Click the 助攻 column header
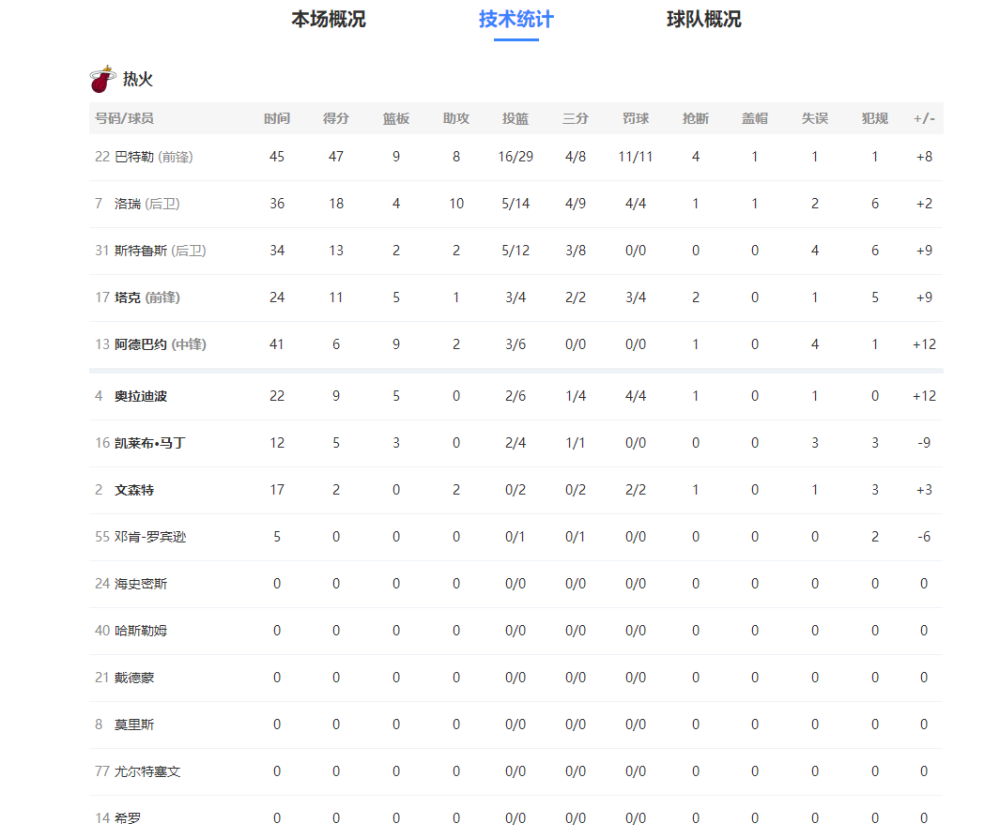The width and height of the screenshot is (1000, 839). tap(456, 119)
